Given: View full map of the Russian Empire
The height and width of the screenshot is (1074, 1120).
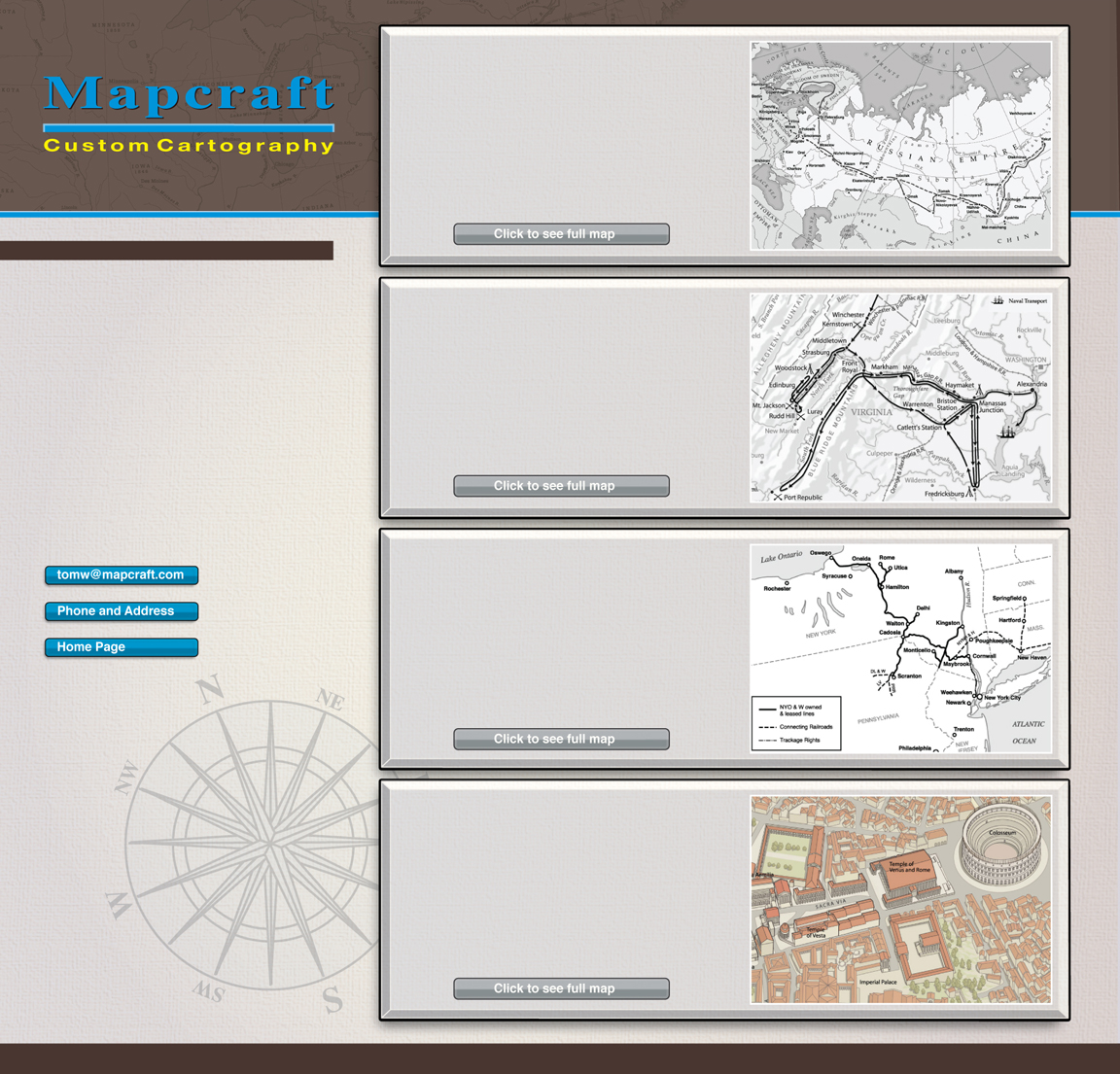Looking at the screenshot, I should point(561,234).
